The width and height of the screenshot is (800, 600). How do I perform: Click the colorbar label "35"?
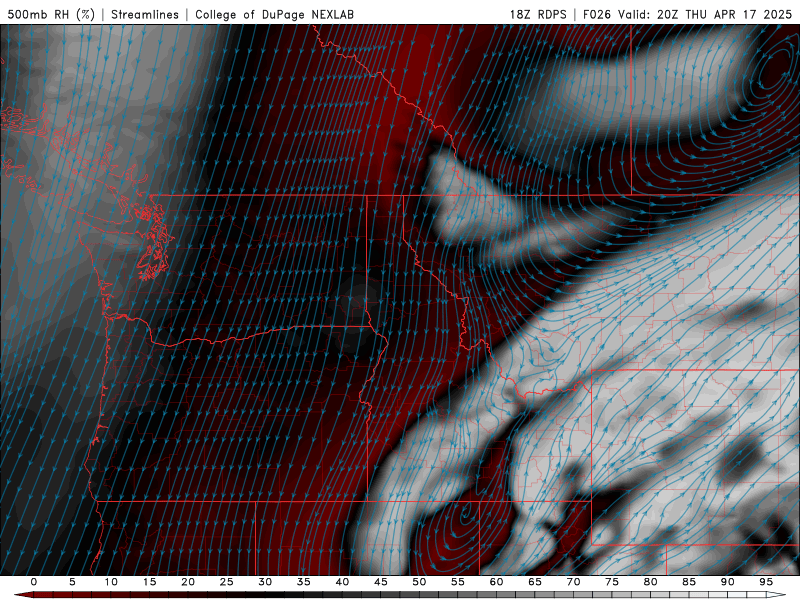coord(304,582)
